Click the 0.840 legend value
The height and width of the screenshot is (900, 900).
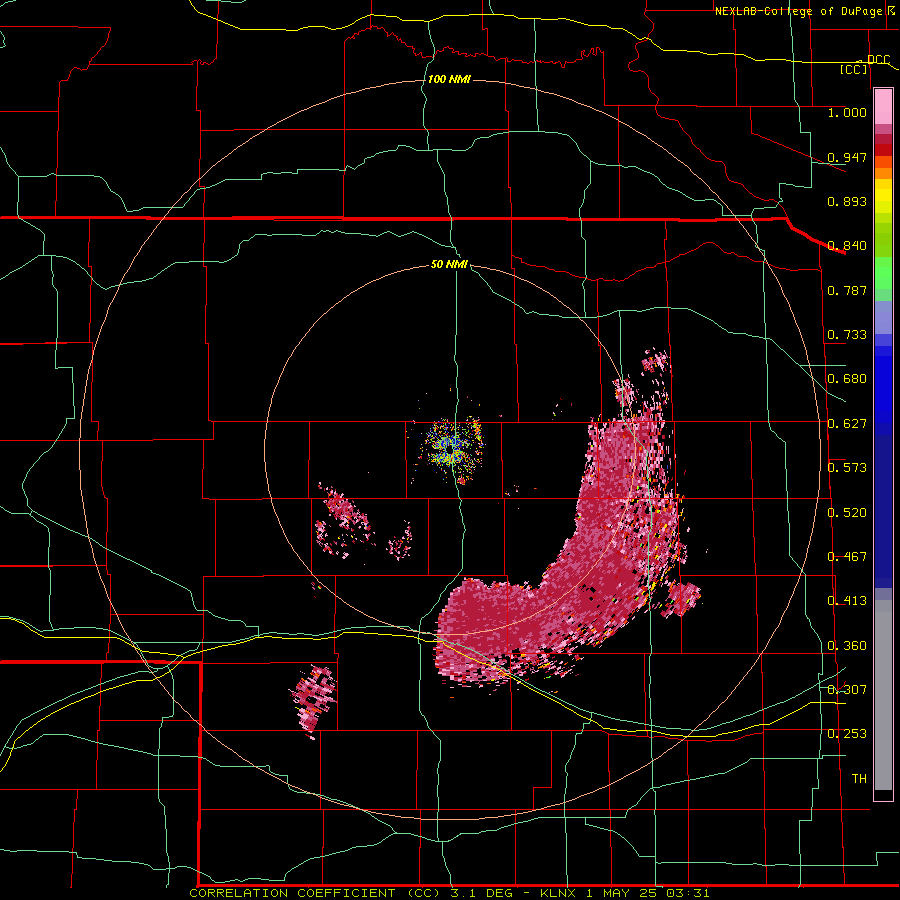pyautogui.click(x=847, y=246)
